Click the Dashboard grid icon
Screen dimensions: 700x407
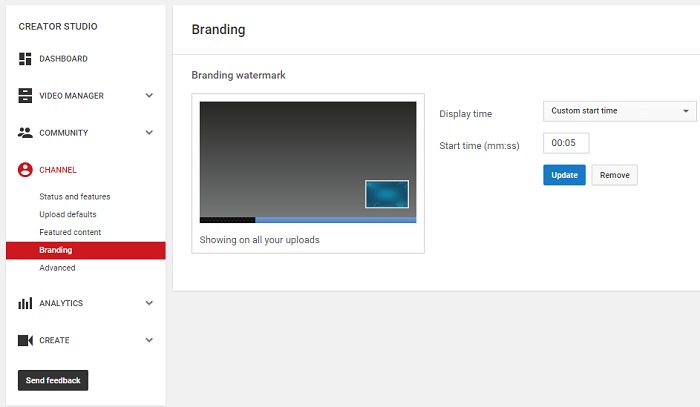pos(25,58)
